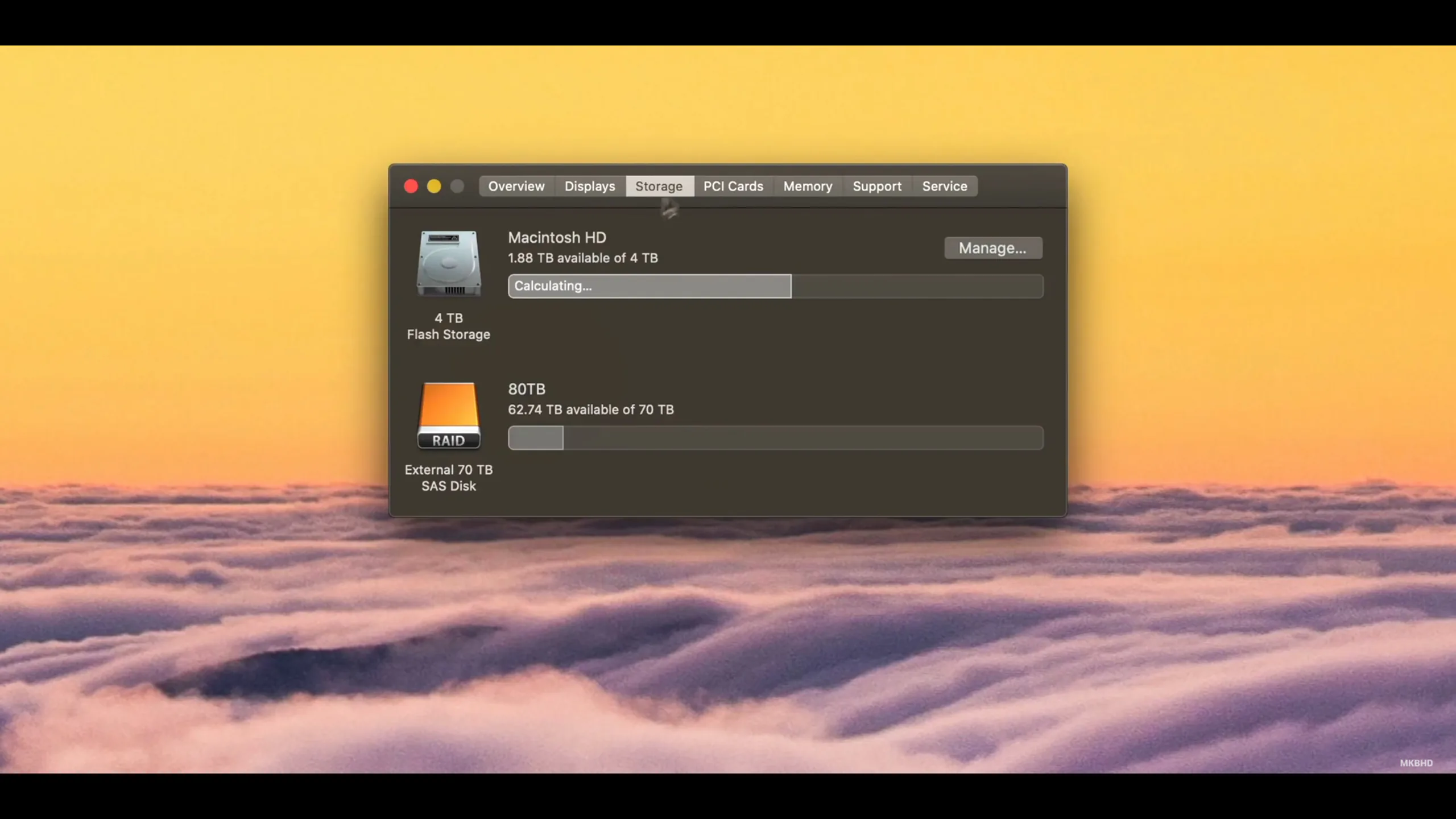
Task: Switch to the Overview tab
Action: [516, 186]
